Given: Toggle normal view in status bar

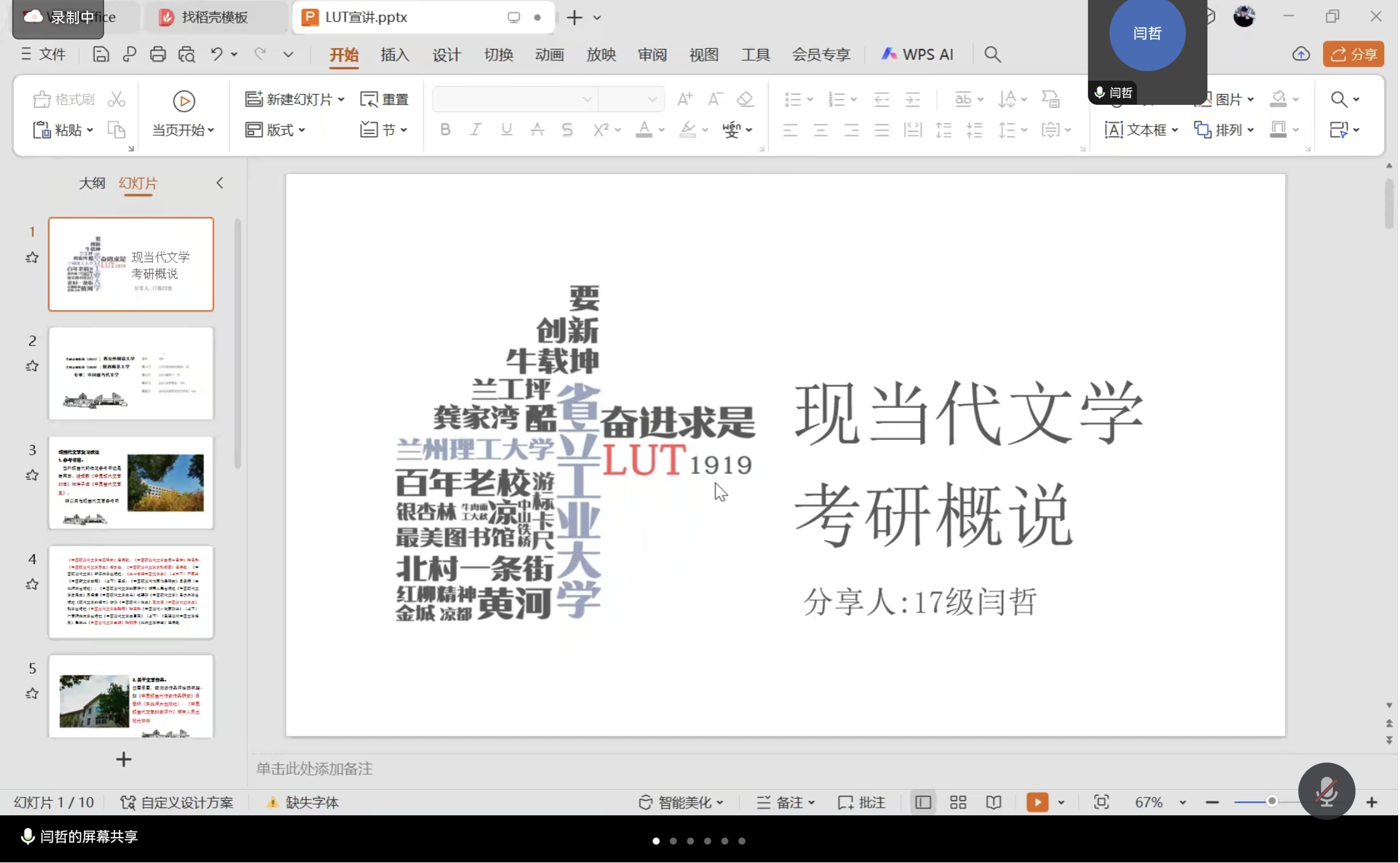Looking at the screenshot, I should [x=923, y=802].
